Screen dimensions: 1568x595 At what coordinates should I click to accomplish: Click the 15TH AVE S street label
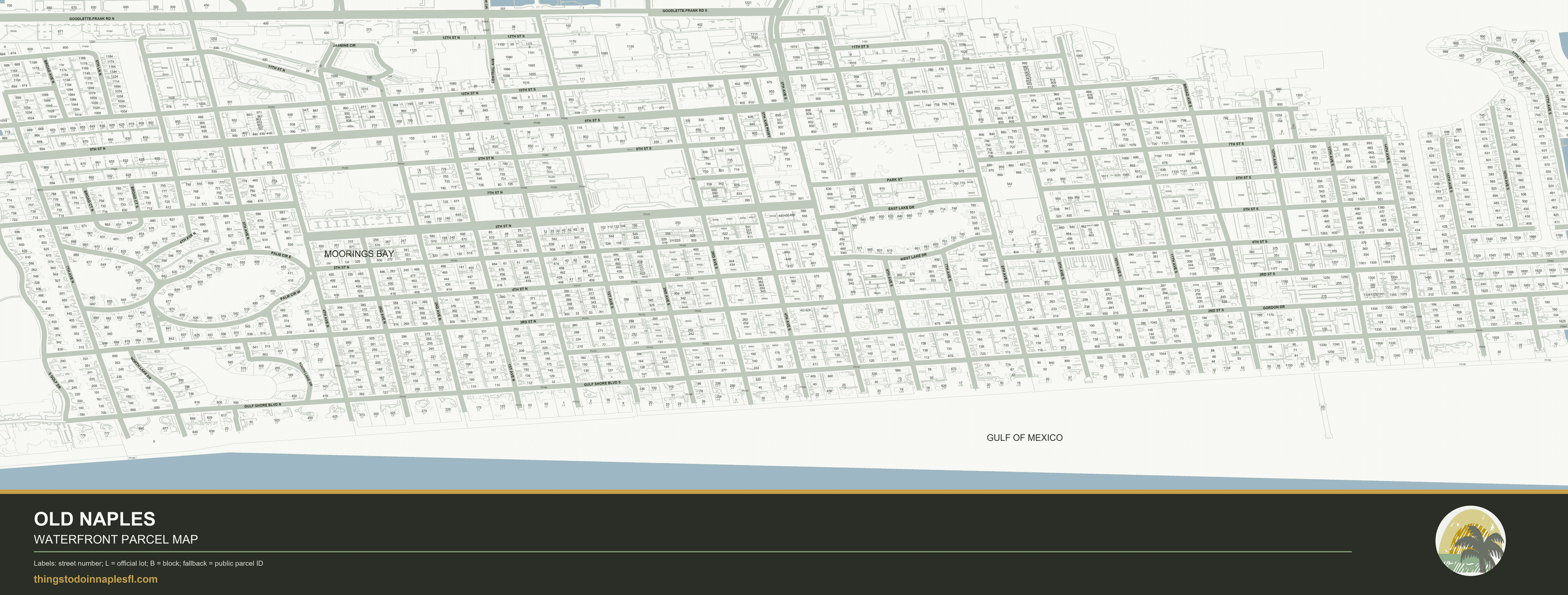coord(1450,182)
